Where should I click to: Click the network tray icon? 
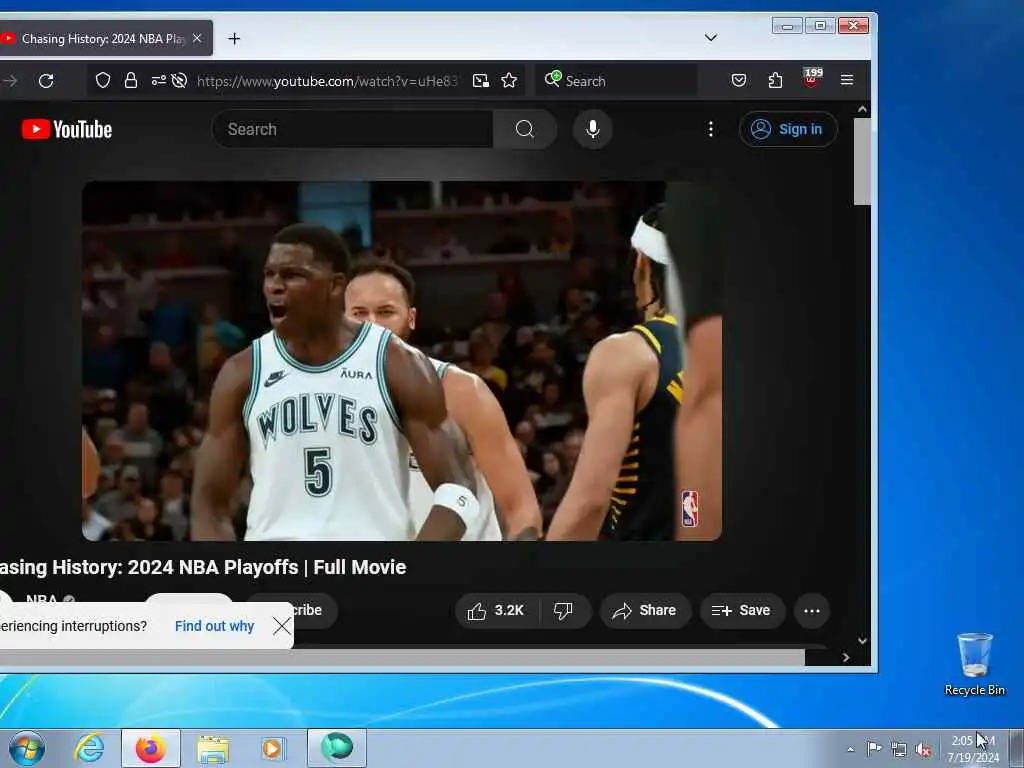(x=899, y=749)
